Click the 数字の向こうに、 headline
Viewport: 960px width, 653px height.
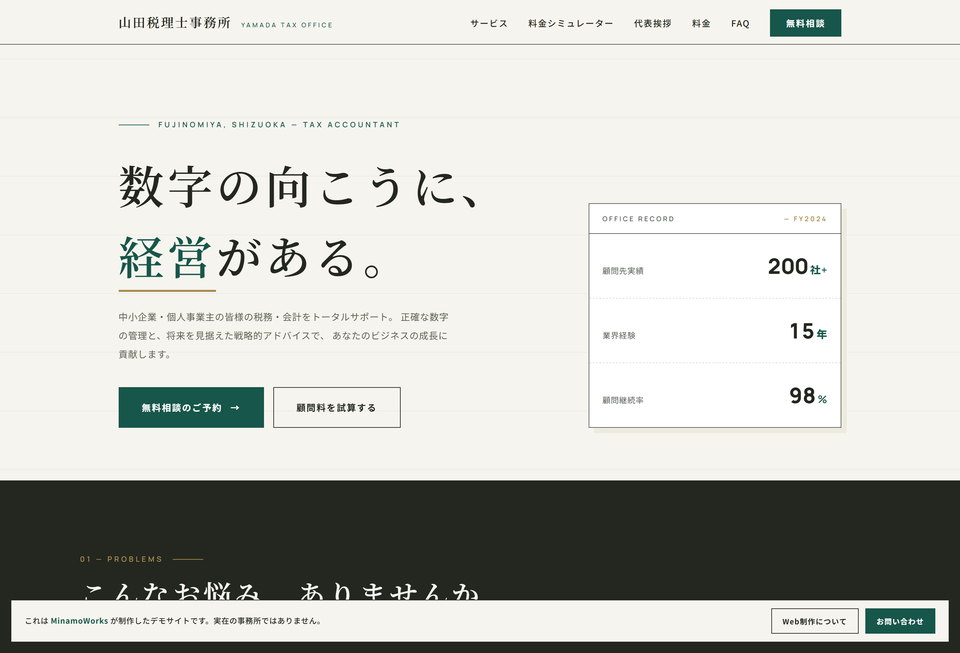(298, 187)
